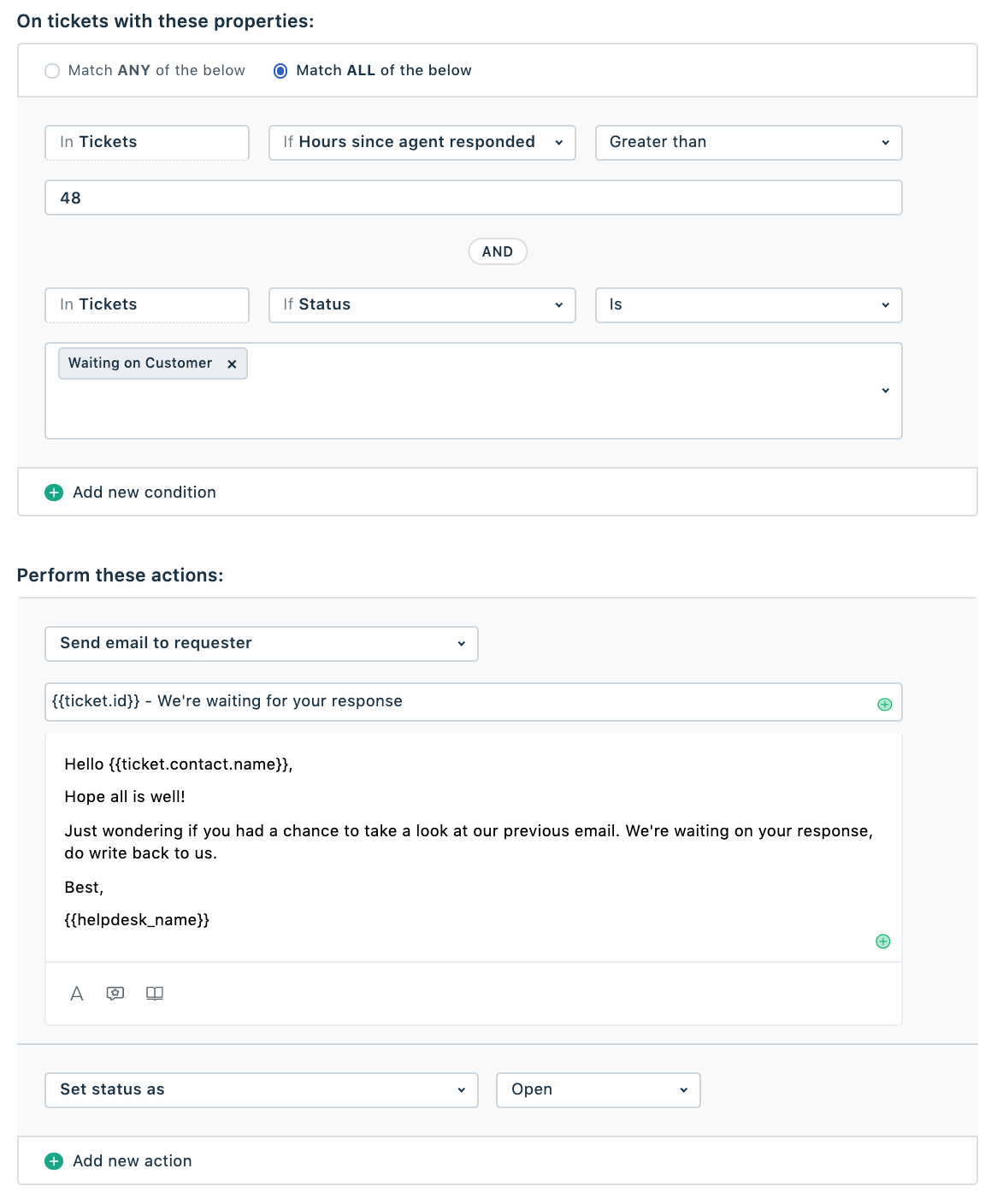
Task: Open the Greater than operator dropdown
Action: 748,143
